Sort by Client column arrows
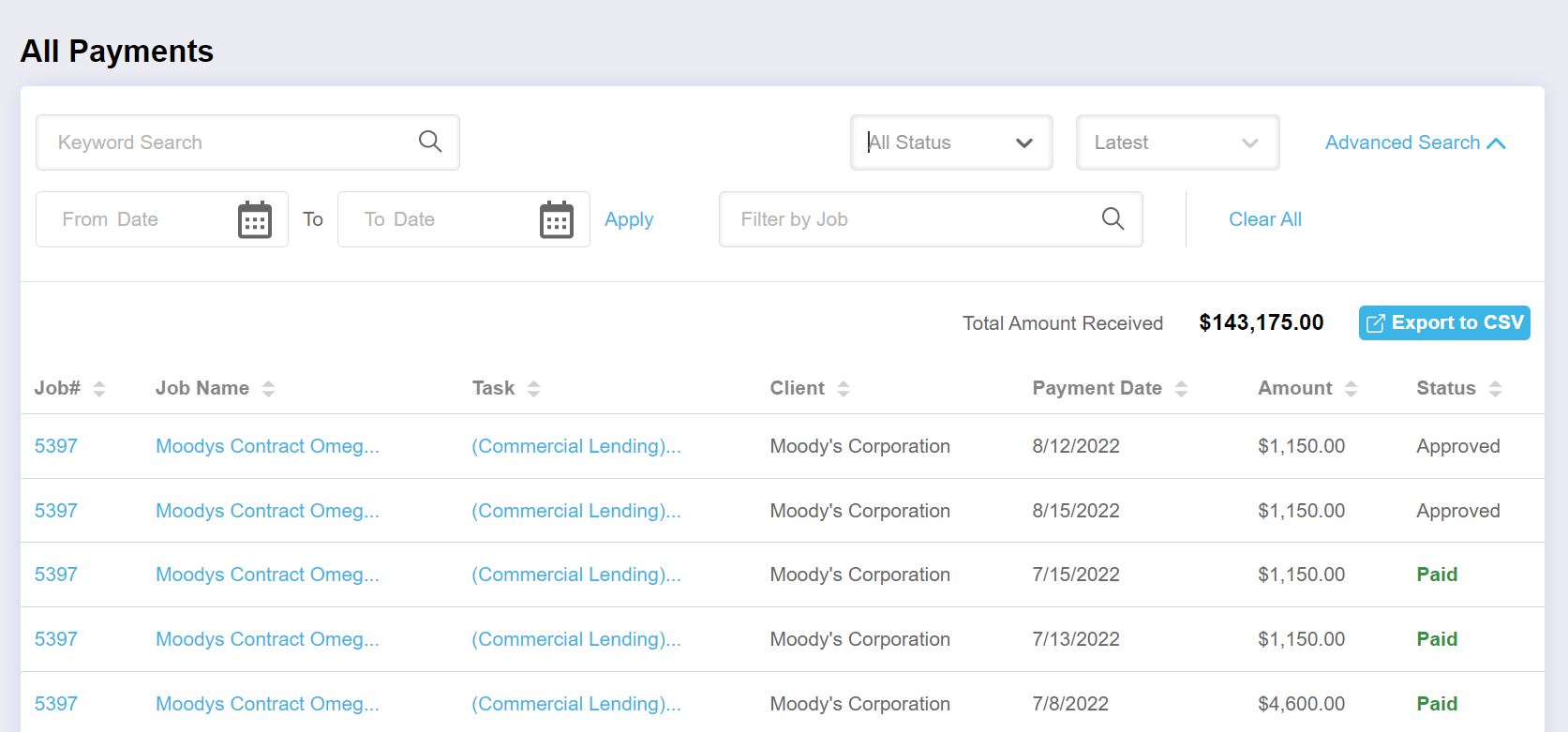The width and height of the screenshot is (1568, 732). point(843,389)
